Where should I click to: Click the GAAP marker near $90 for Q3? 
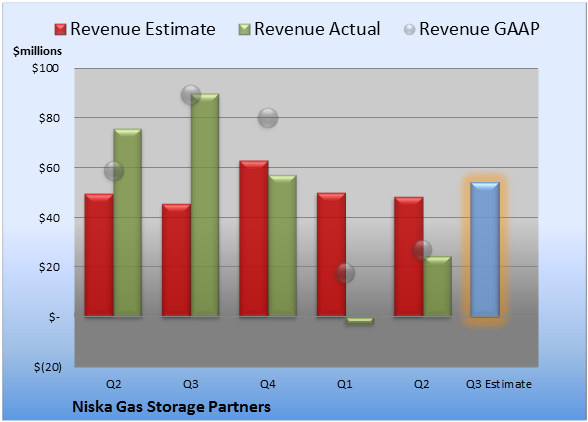point(190,95)
